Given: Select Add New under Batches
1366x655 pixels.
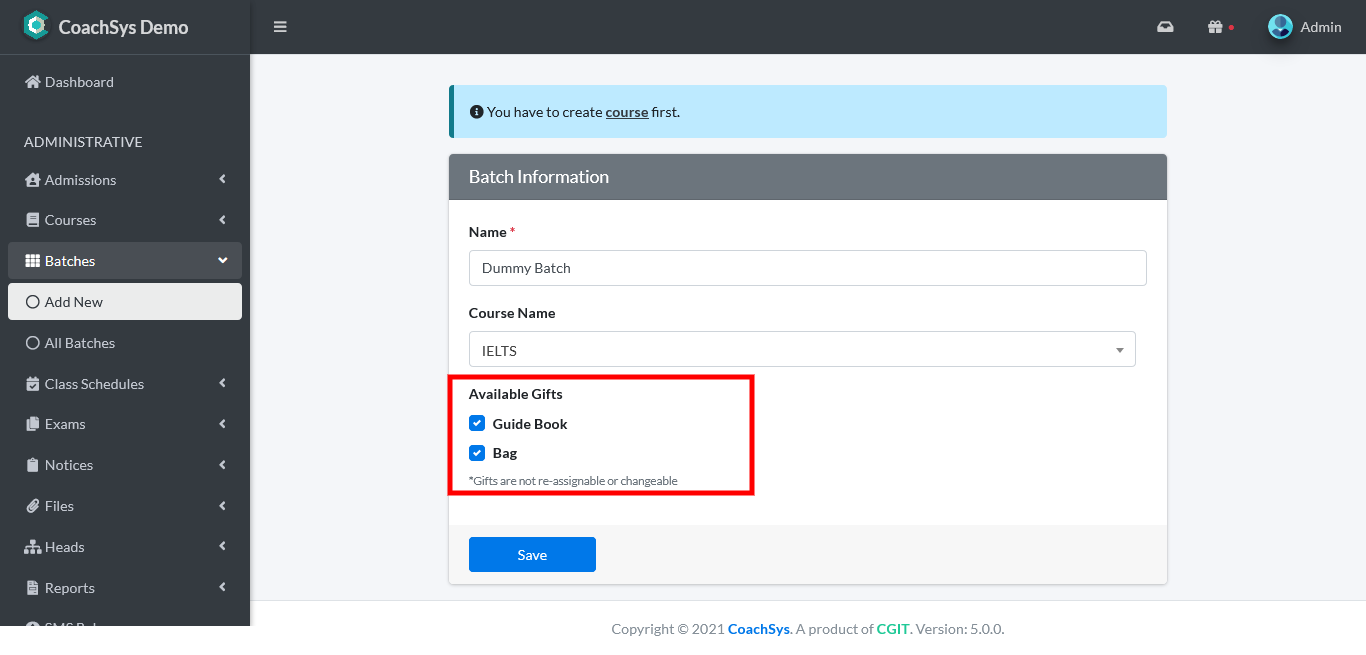Looking at the screenshot, I should 73,302.
